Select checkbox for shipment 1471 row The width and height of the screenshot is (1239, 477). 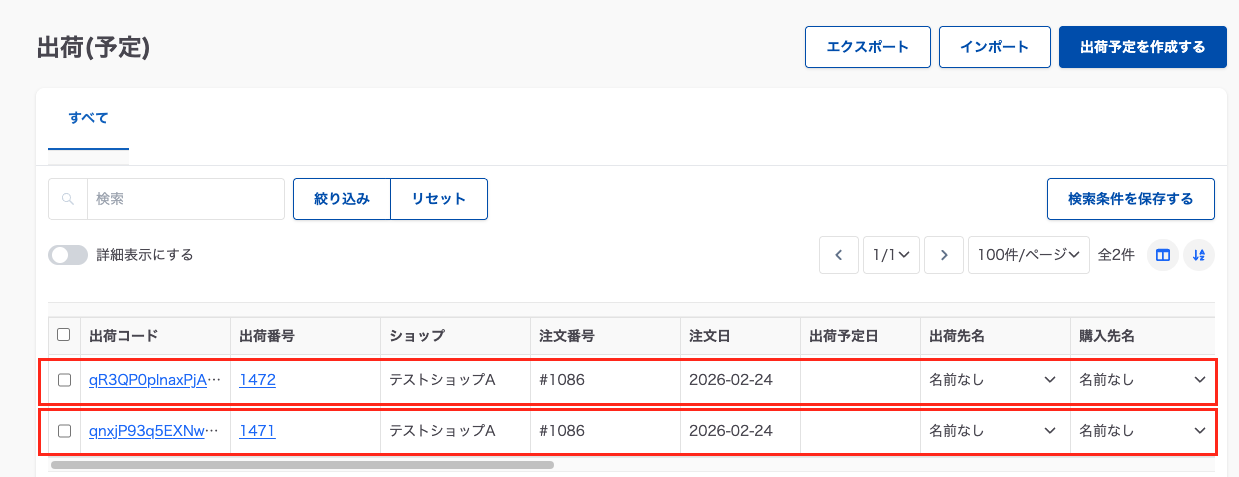click(64, 431)
